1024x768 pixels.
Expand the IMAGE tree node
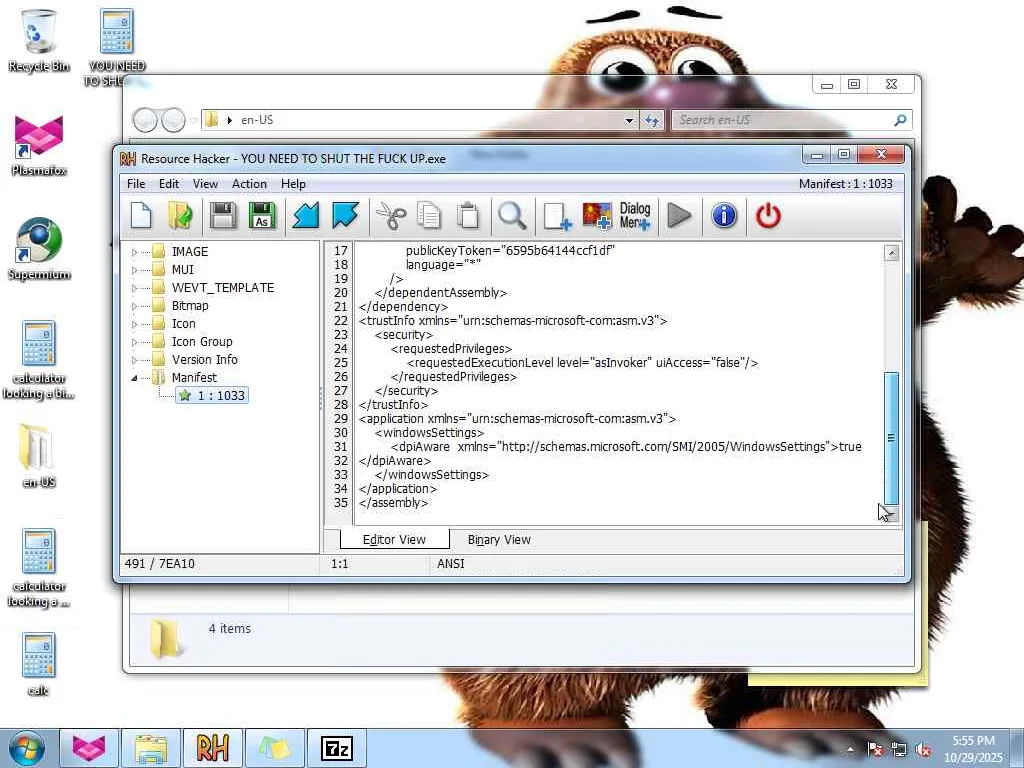(x=135, y=252)
